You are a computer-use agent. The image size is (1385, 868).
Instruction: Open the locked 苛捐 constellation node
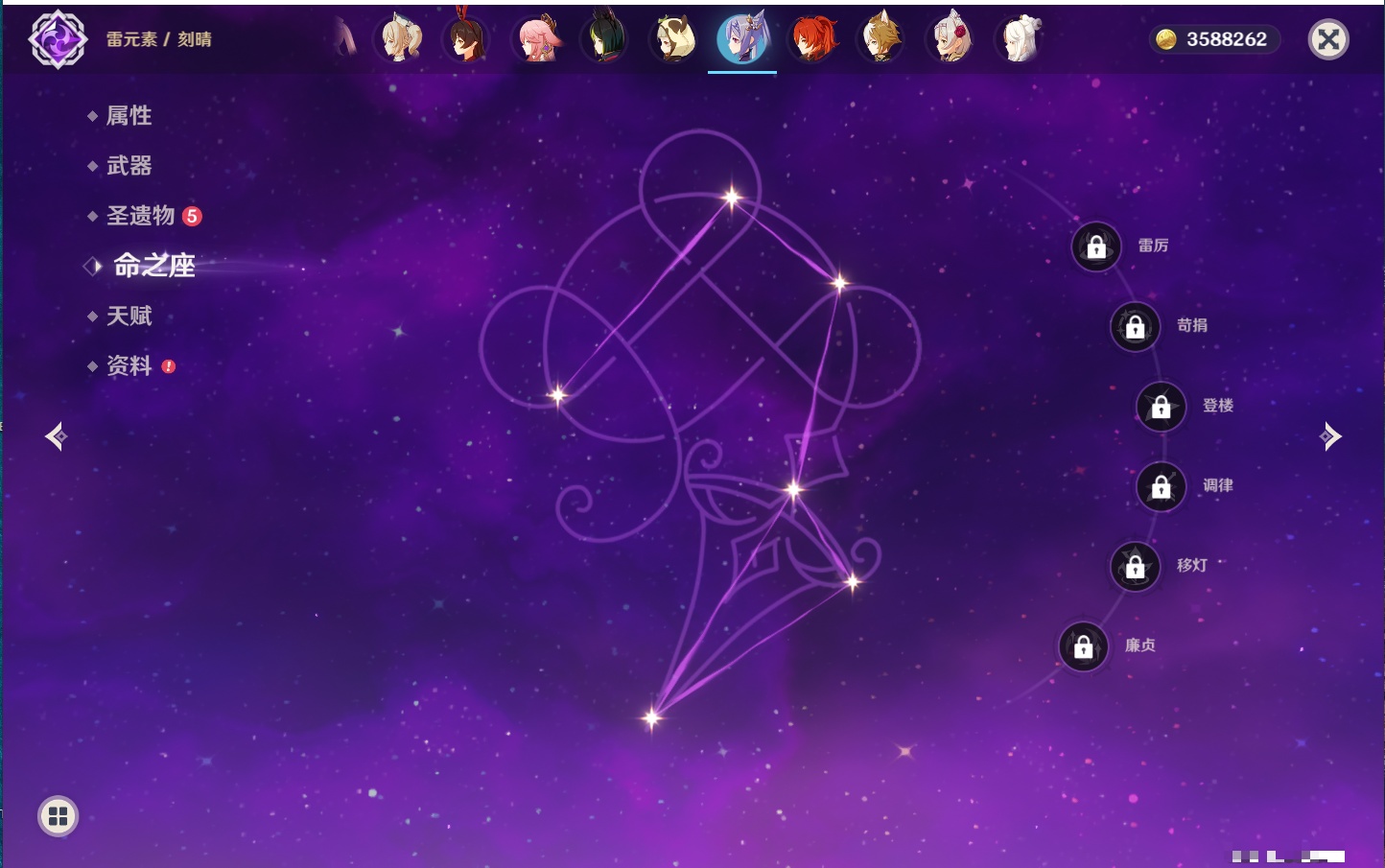(1136, 327)
